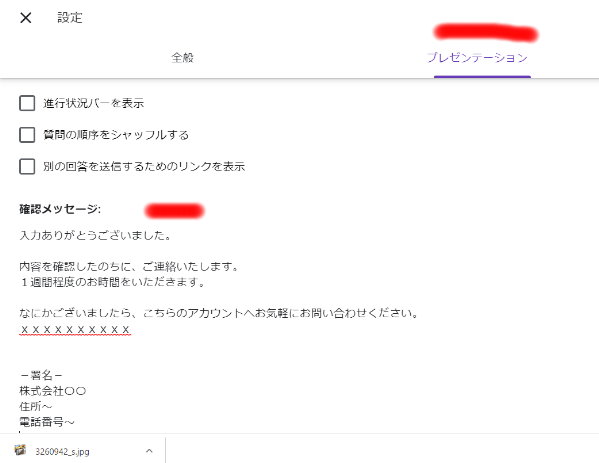The image size is (599, 463).
Task: Click the 電話番号～ signature line
Action: coord(47,422)
